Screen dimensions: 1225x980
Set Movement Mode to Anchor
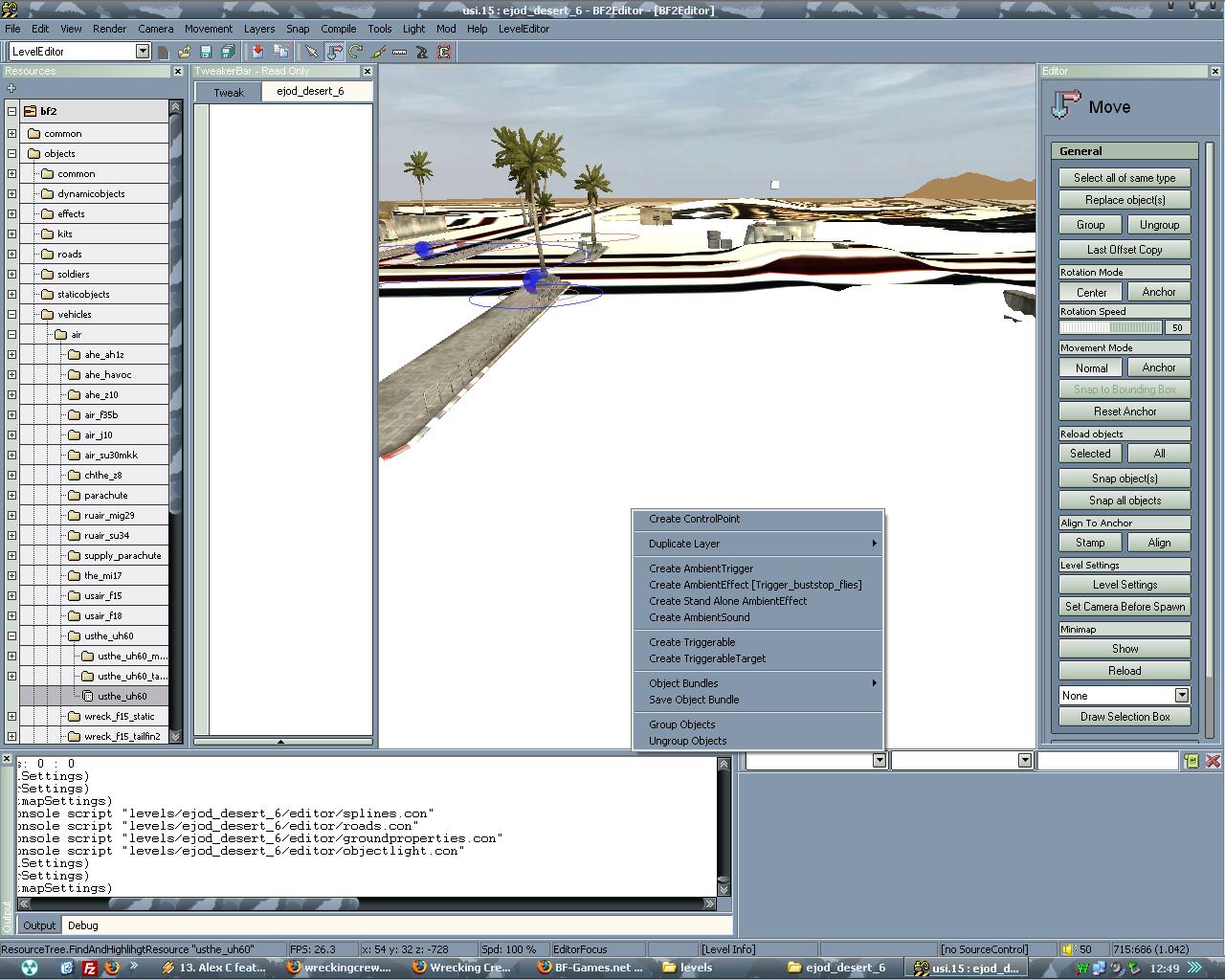point(1159,367)
